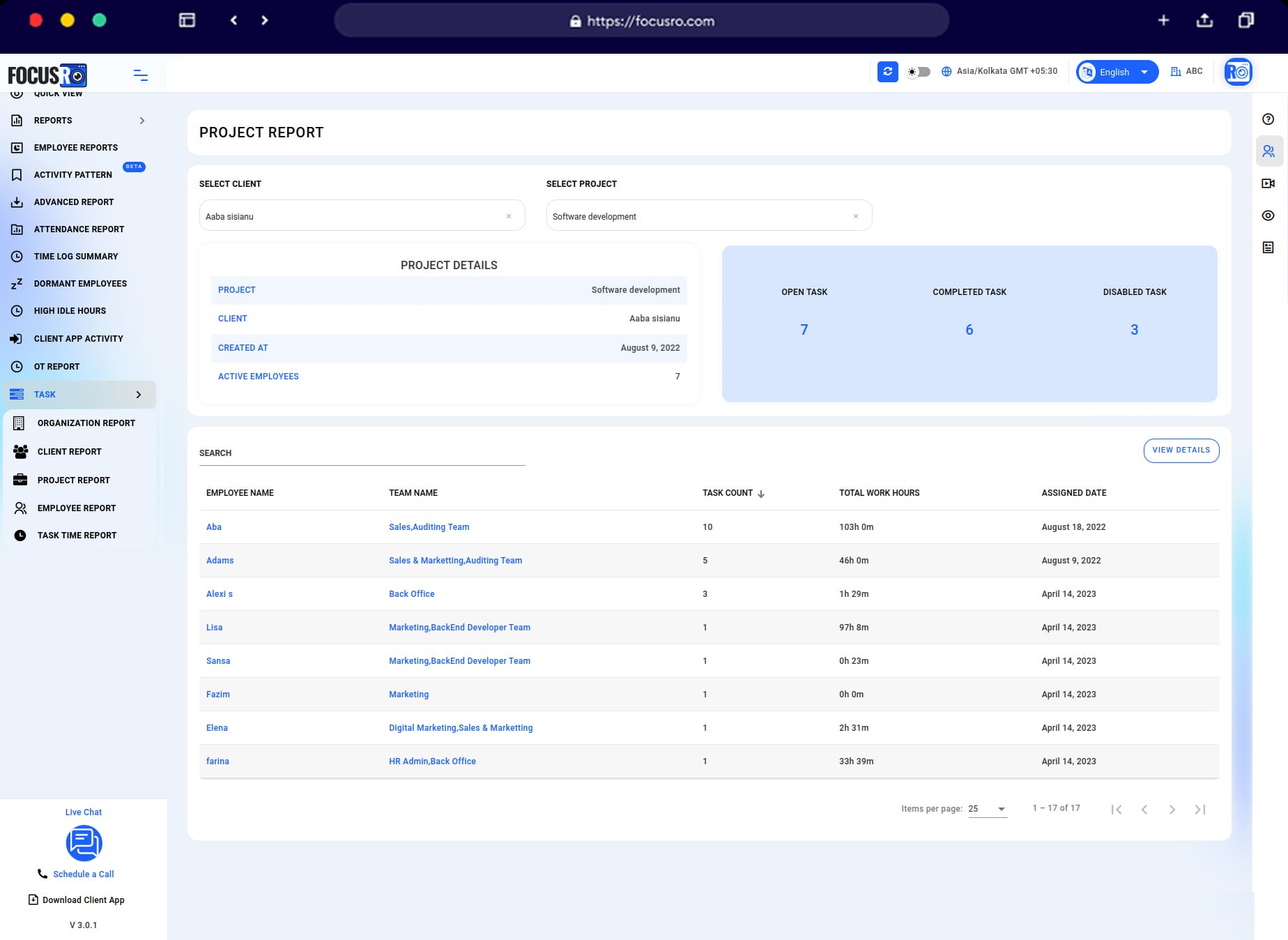Select Employee Report from the sidebar menu
1288x940 pixels.
tap(76, 508)
